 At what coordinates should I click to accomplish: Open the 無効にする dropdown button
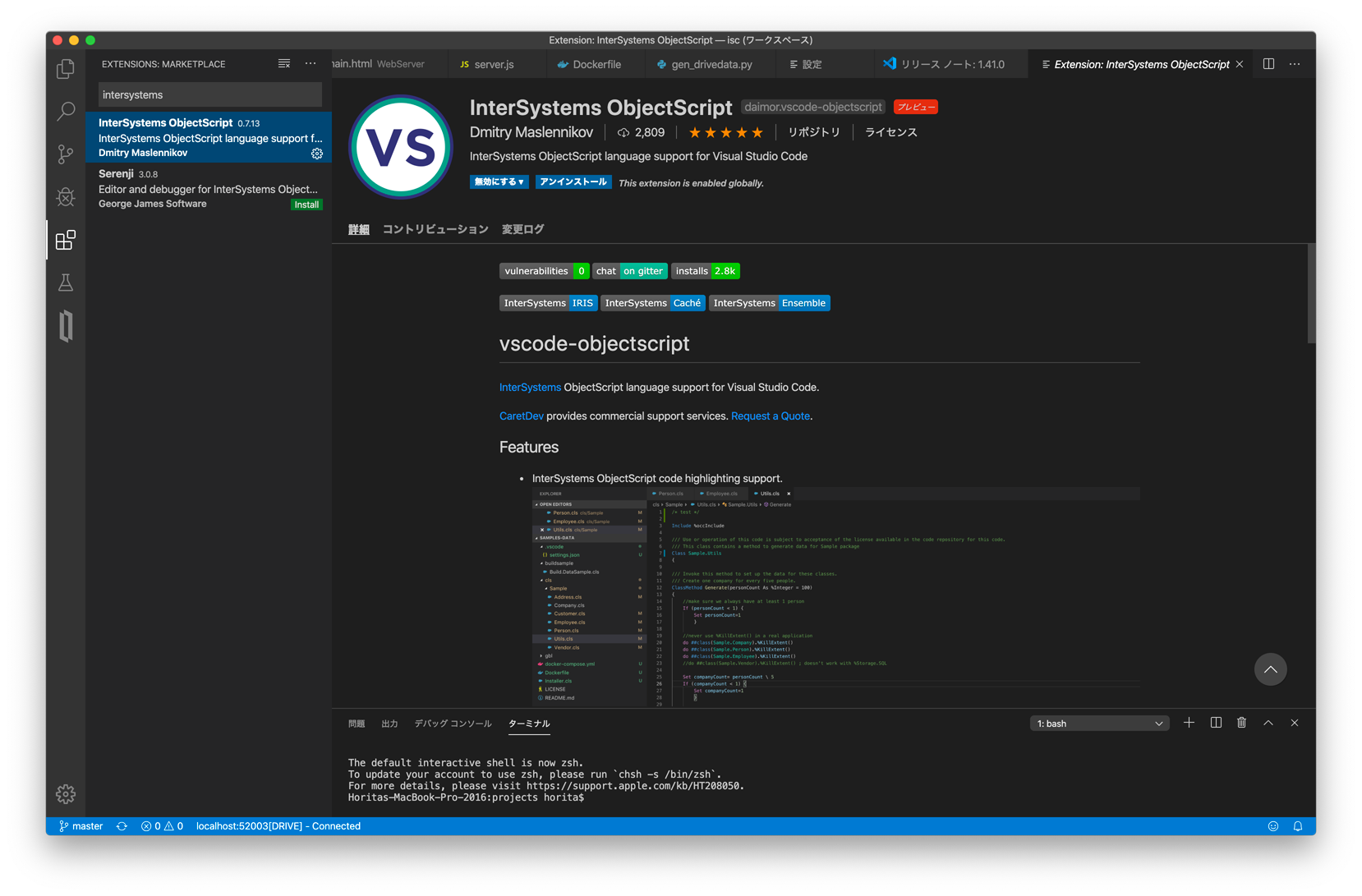499,182
